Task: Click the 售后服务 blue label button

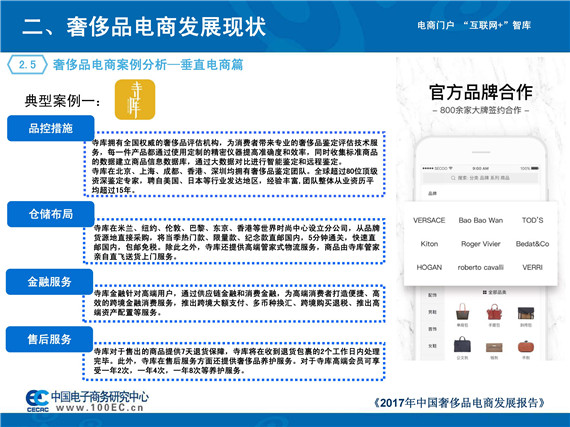Action: pyautogui.click(x=49, y=339)
